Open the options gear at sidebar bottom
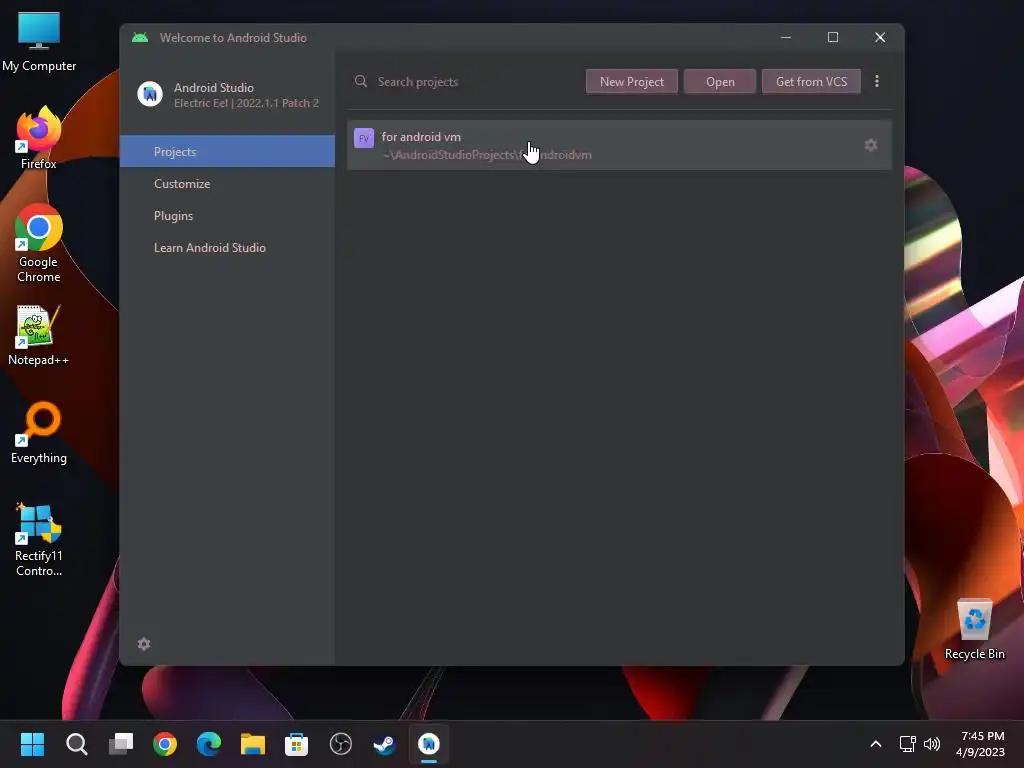This screenshot has width=1024, height=768. [x=144, y=644]
